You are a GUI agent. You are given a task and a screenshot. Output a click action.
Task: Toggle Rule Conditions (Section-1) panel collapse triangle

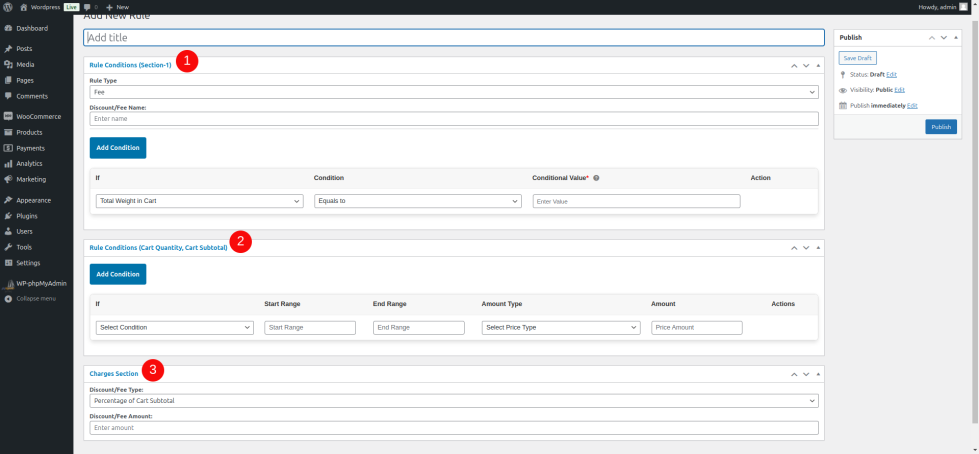pos(818,65)
